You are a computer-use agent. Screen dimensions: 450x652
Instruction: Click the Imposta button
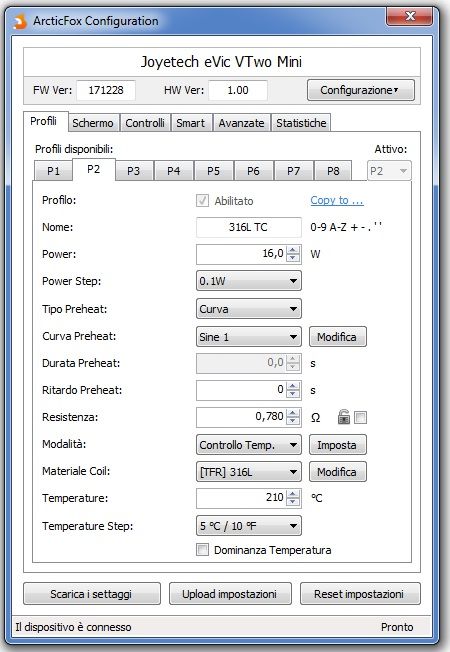338,445
